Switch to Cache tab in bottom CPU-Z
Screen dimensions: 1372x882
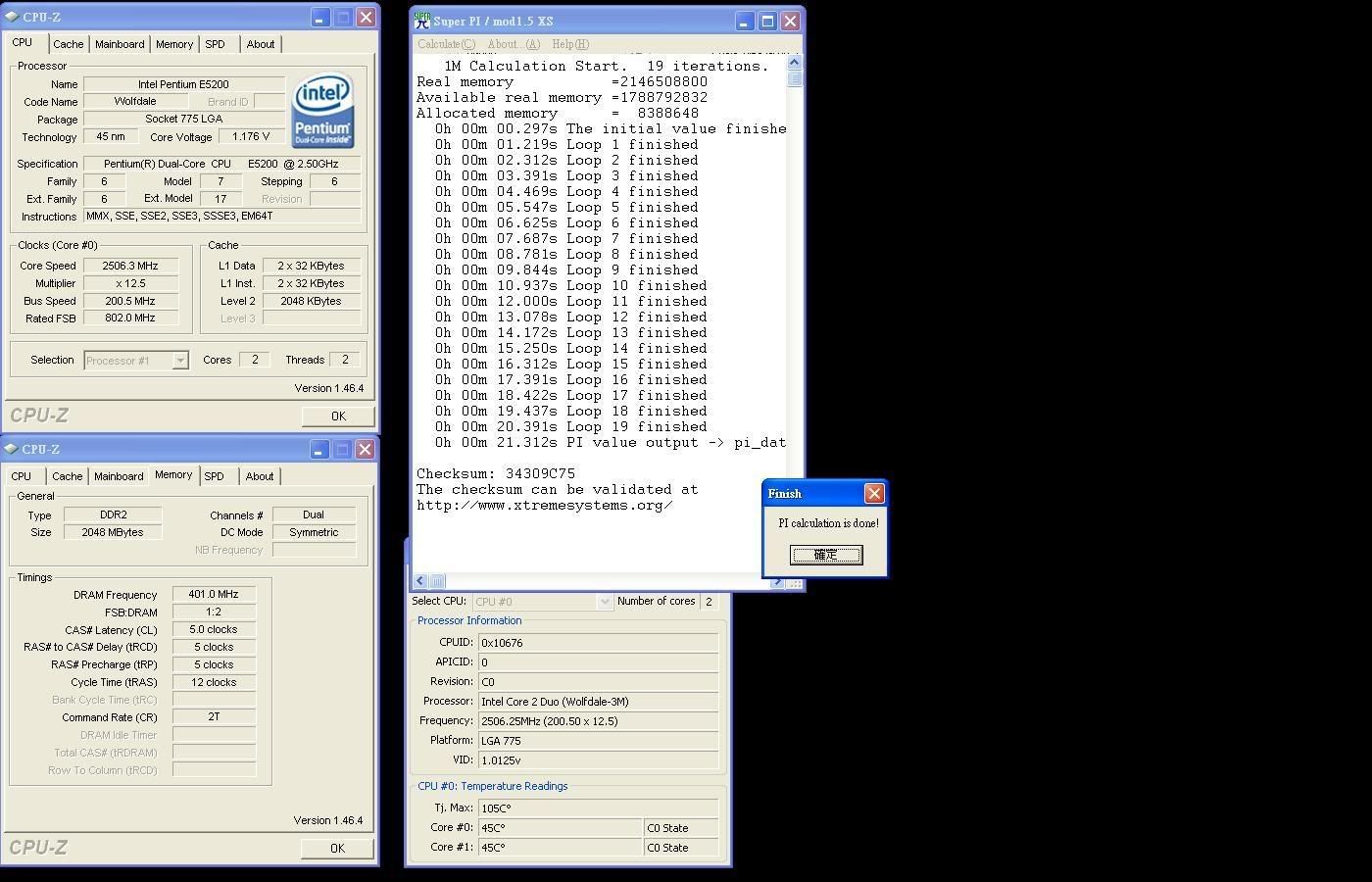tap(67, 476)
